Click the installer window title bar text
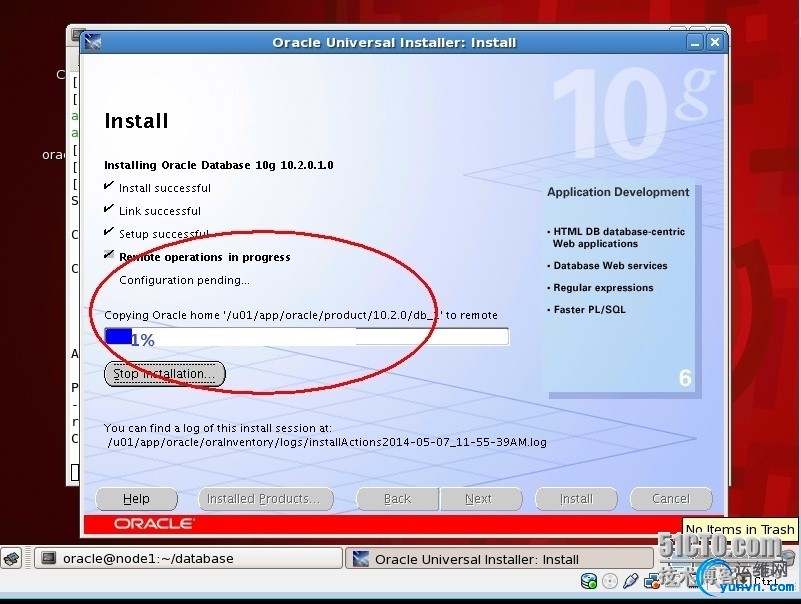The width and height of the screenshot is (801, 604). pos(394,42)
